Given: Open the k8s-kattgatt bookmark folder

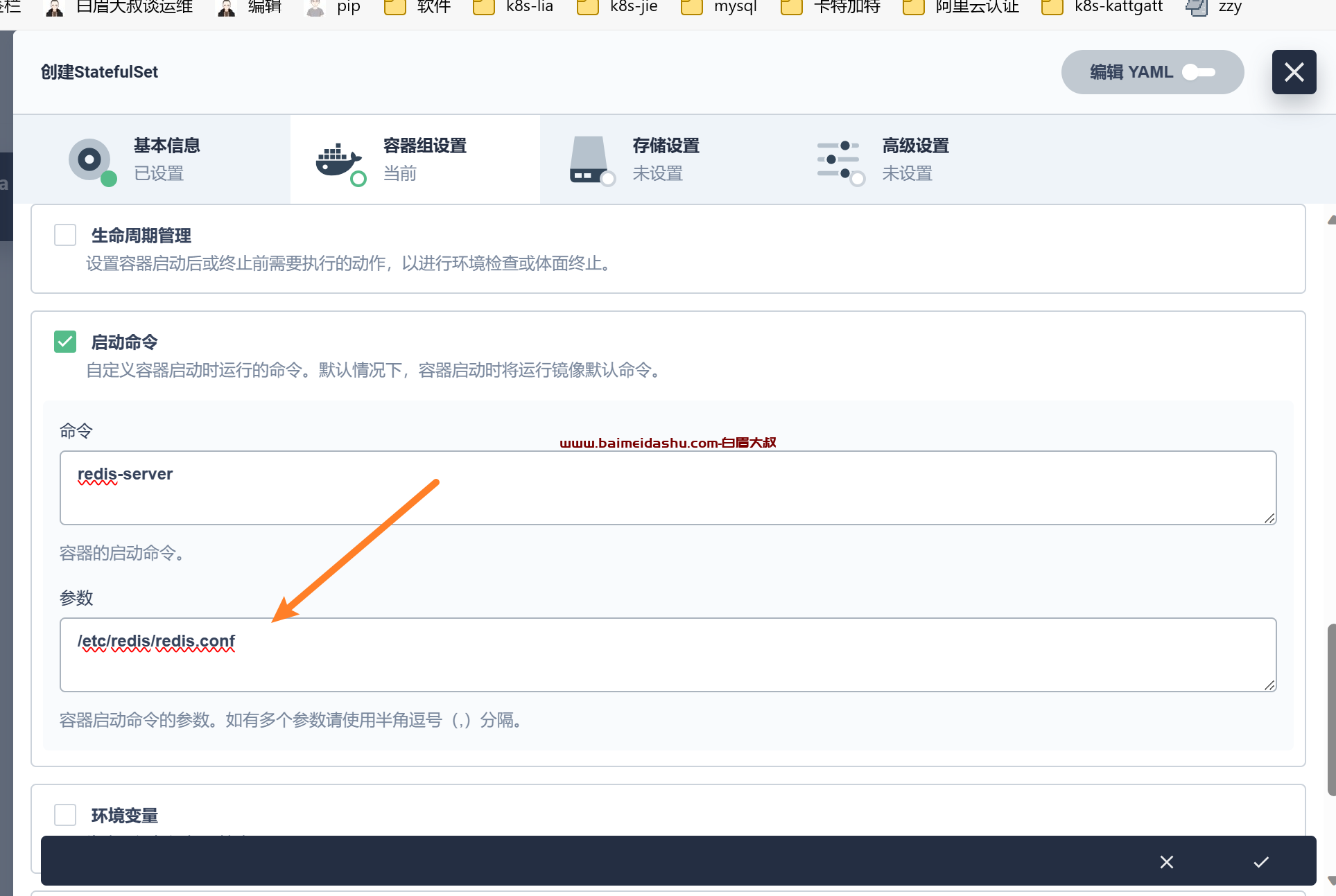Looking at the screenshot, I should (1102, 7).
